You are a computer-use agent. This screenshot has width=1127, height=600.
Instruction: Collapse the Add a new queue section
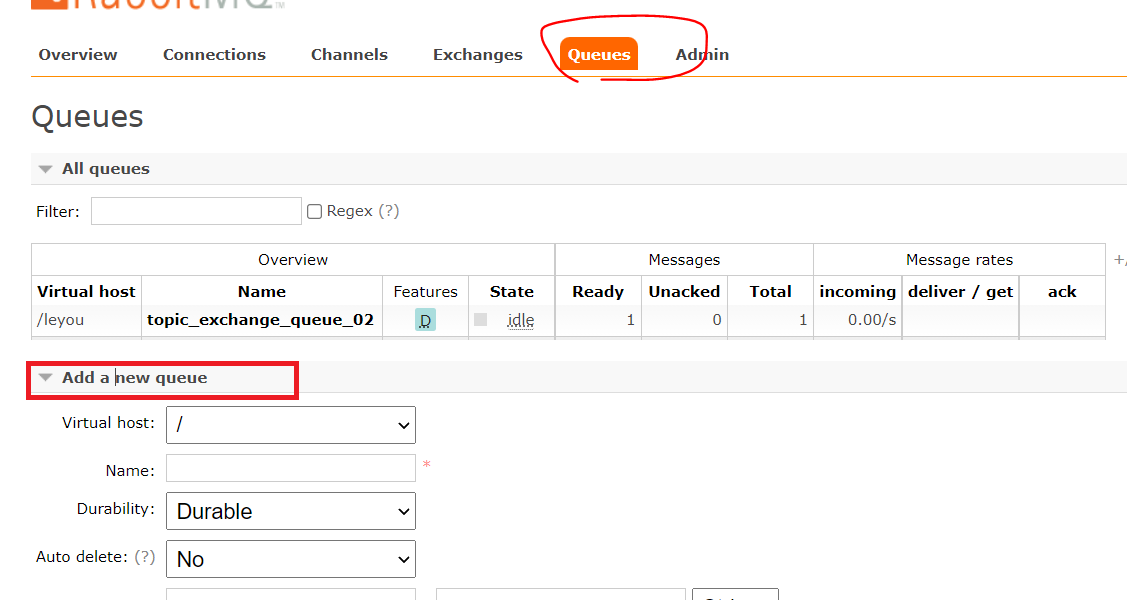click(x=134, y=378)
